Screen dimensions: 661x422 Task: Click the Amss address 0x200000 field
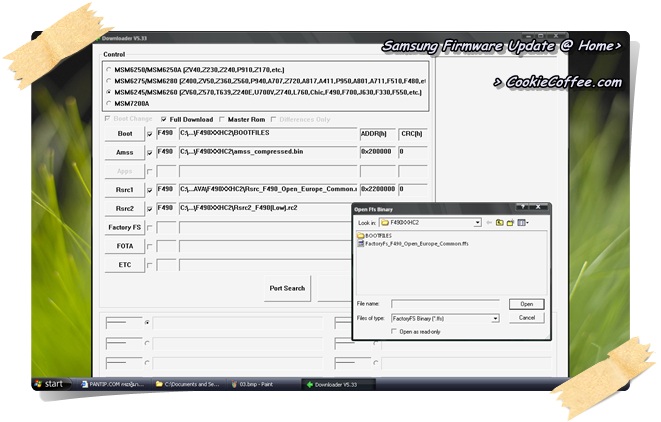(x=378, y=152)
